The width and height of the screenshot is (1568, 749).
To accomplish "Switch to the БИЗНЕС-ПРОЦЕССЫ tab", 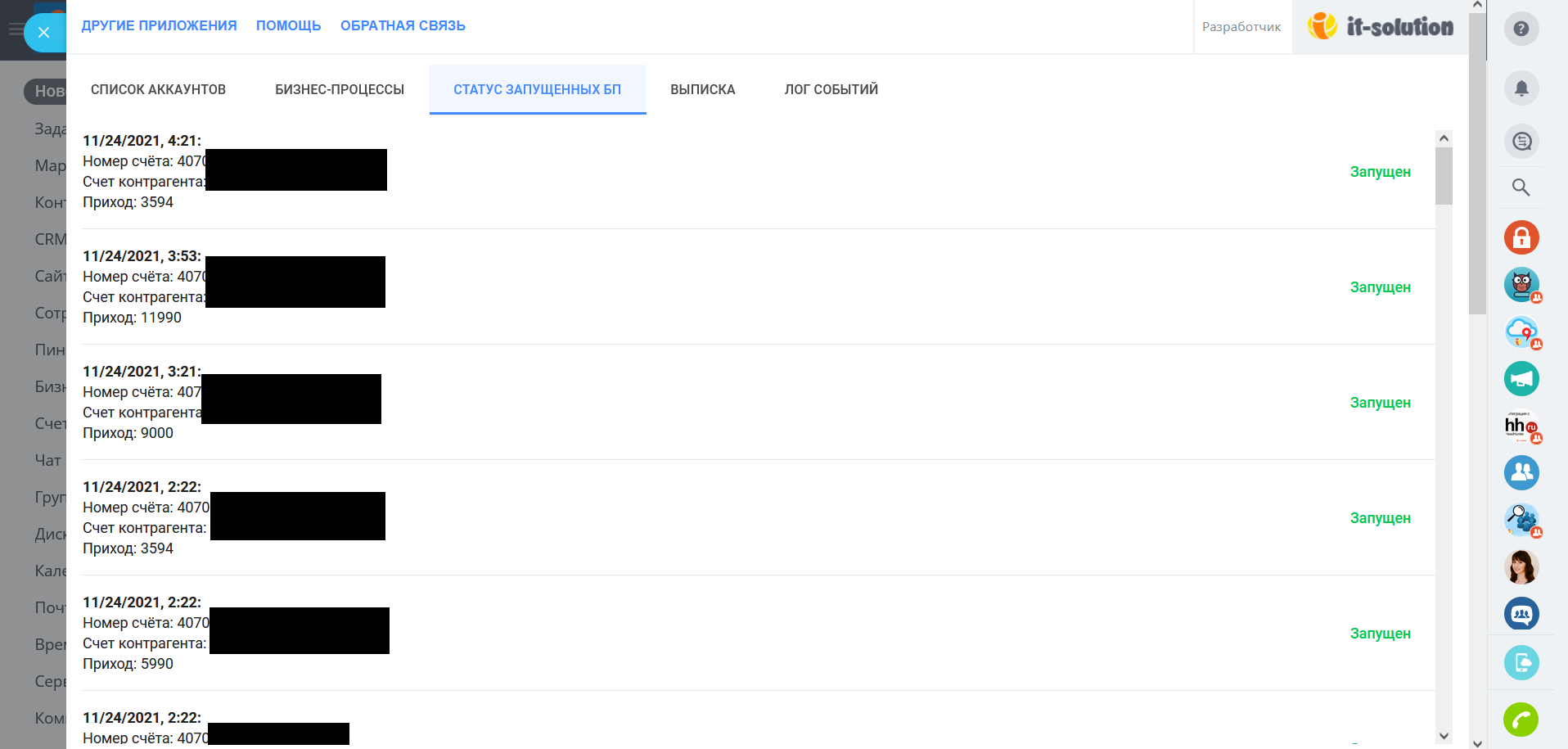I will [340, 89].
